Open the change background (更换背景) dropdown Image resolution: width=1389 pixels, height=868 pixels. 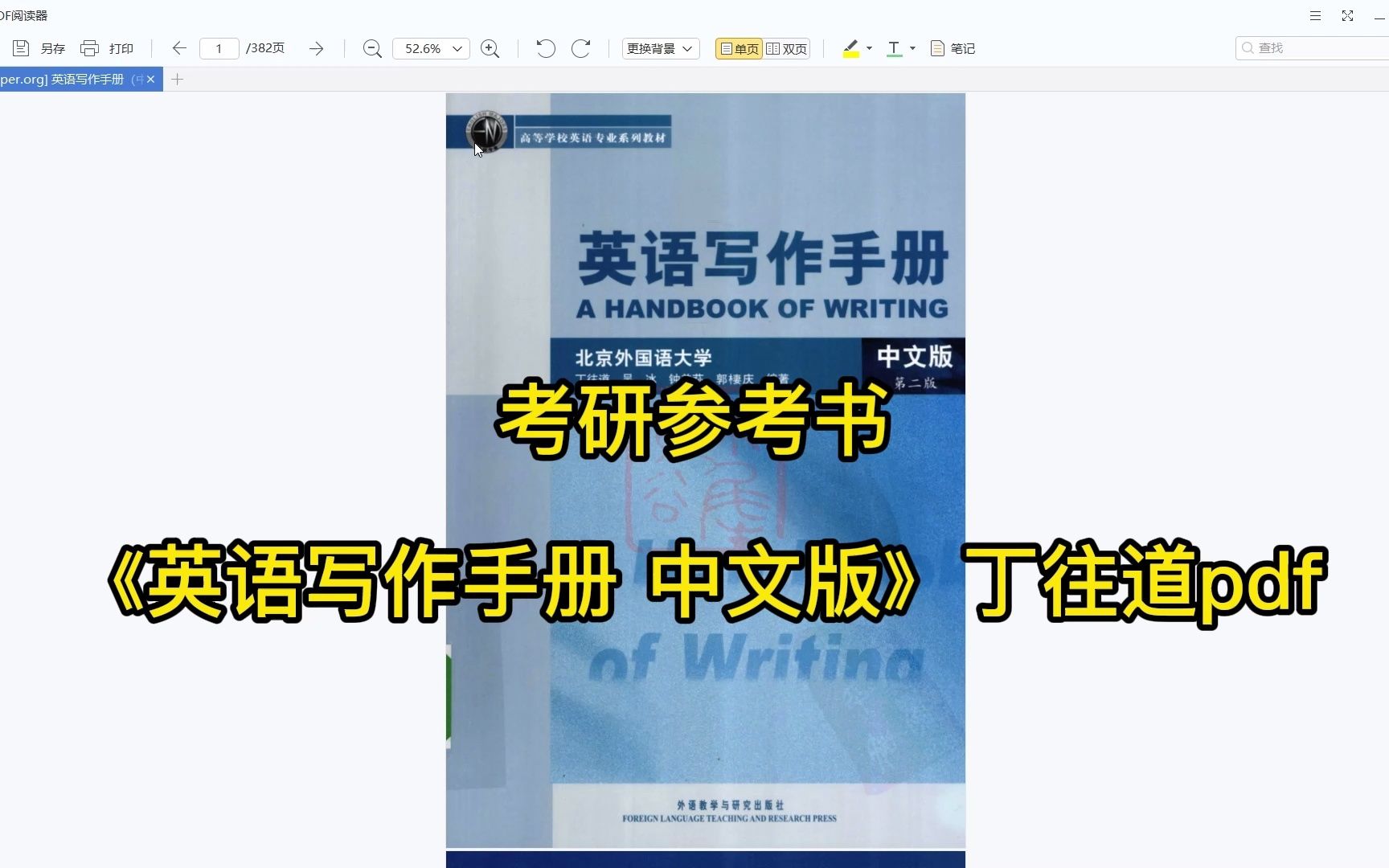661,48
